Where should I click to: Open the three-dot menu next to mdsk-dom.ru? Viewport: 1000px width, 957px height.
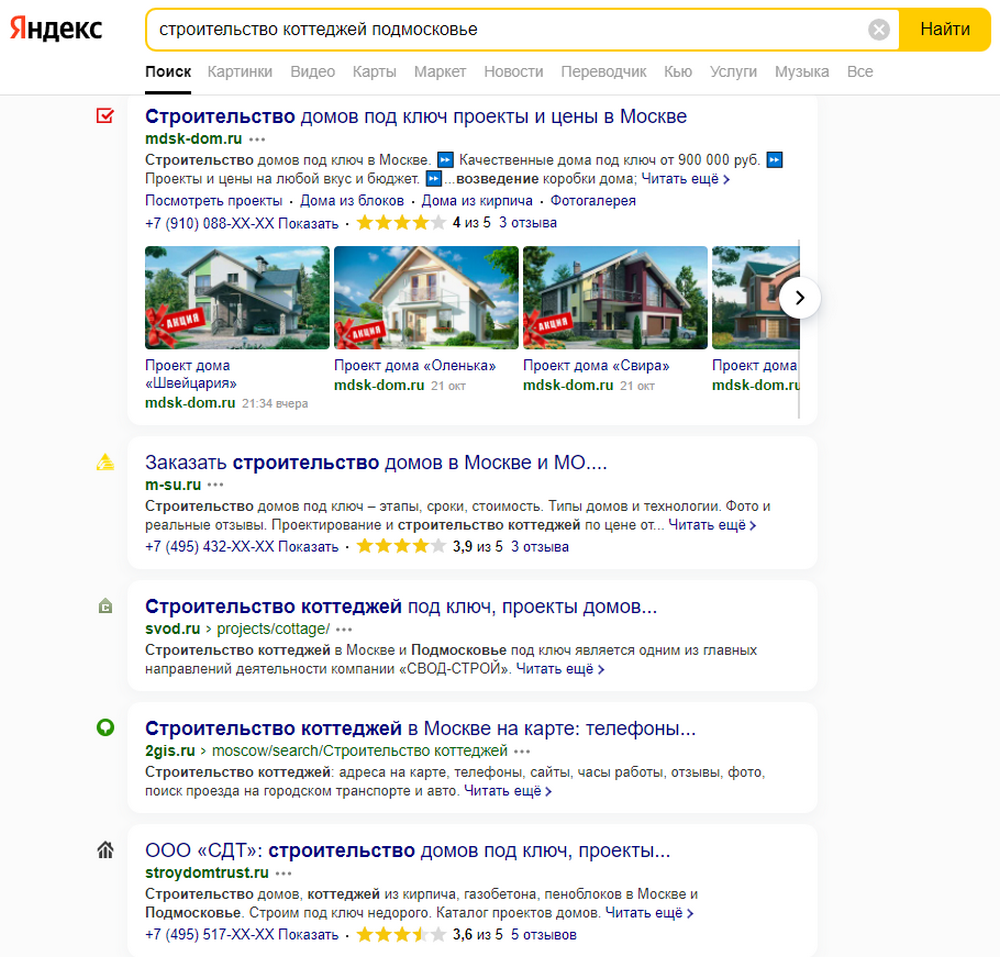click(257, 139)
